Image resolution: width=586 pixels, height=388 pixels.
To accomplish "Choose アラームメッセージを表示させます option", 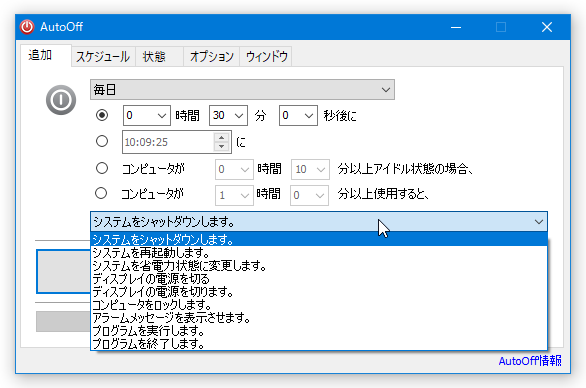I will [x=319, y=318].
